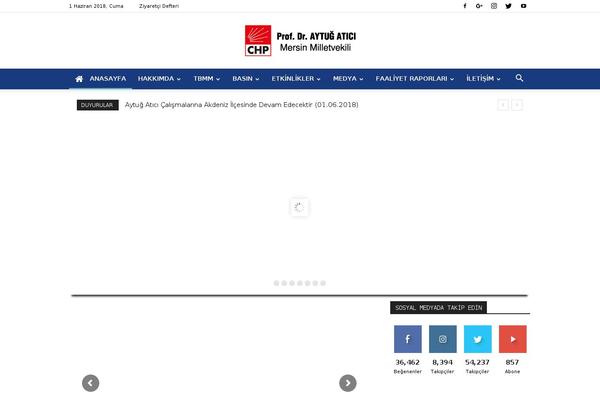The height and width of the screenshot is (400, 600).
Task: Expand the Hakkımda menu
Action: point(159,78)
